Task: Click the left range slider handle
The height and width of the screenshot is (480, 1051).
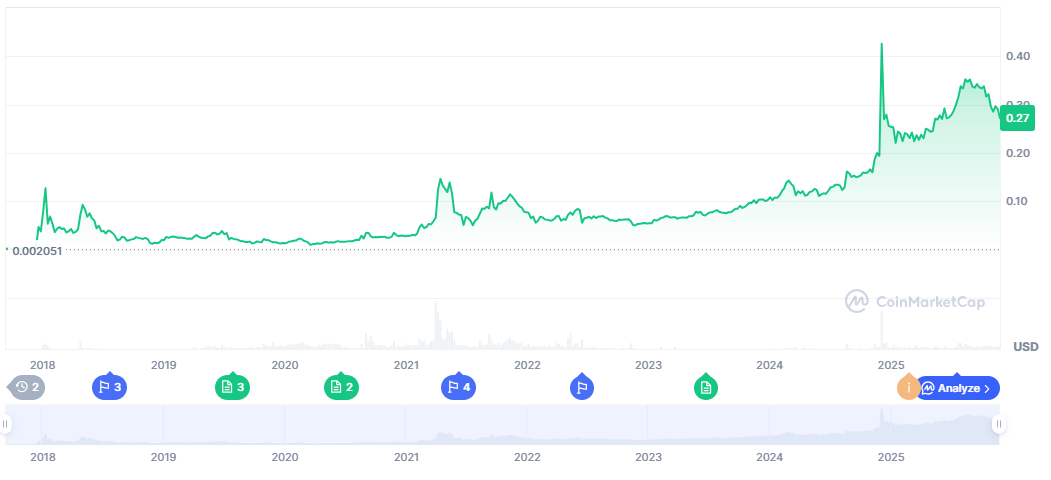Action: (5, 425)
